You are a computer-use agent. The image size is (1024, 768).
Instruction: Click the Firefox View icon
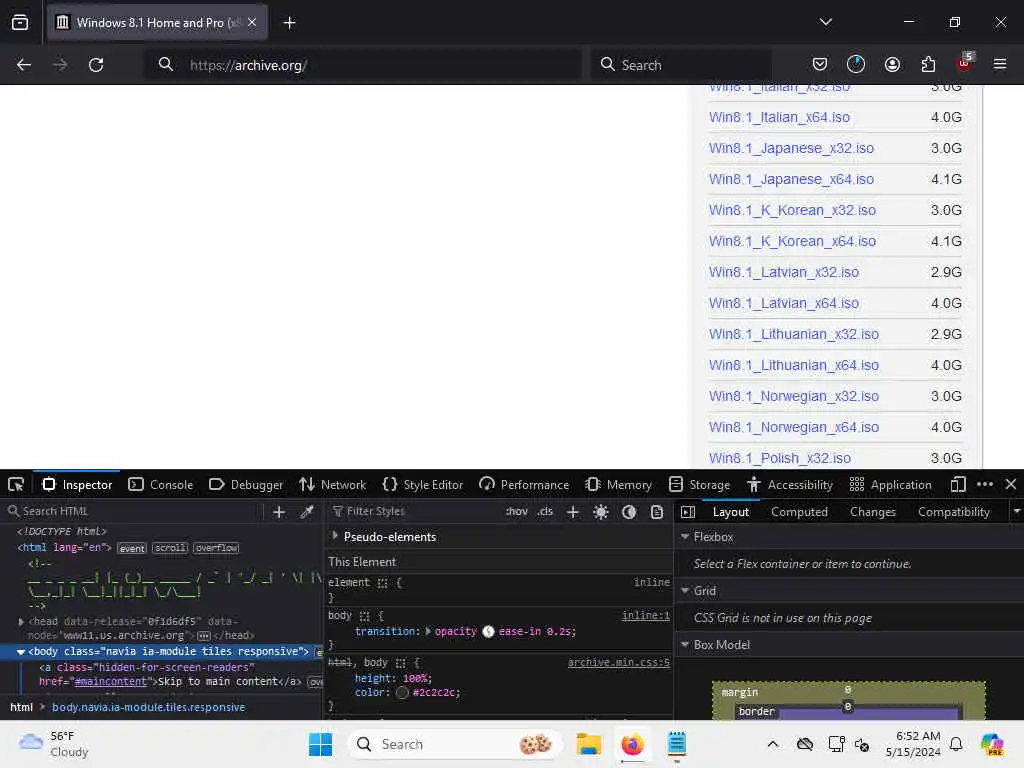pos(20,22)
